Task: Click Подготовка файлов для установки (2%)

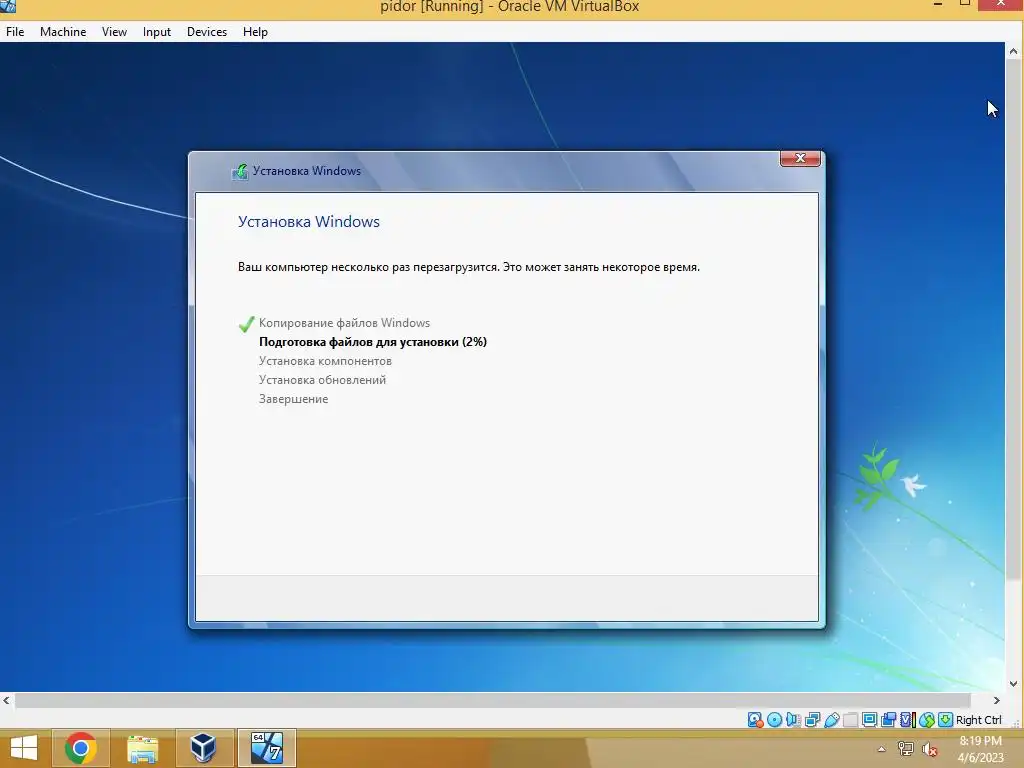Action: click(373, 342)
